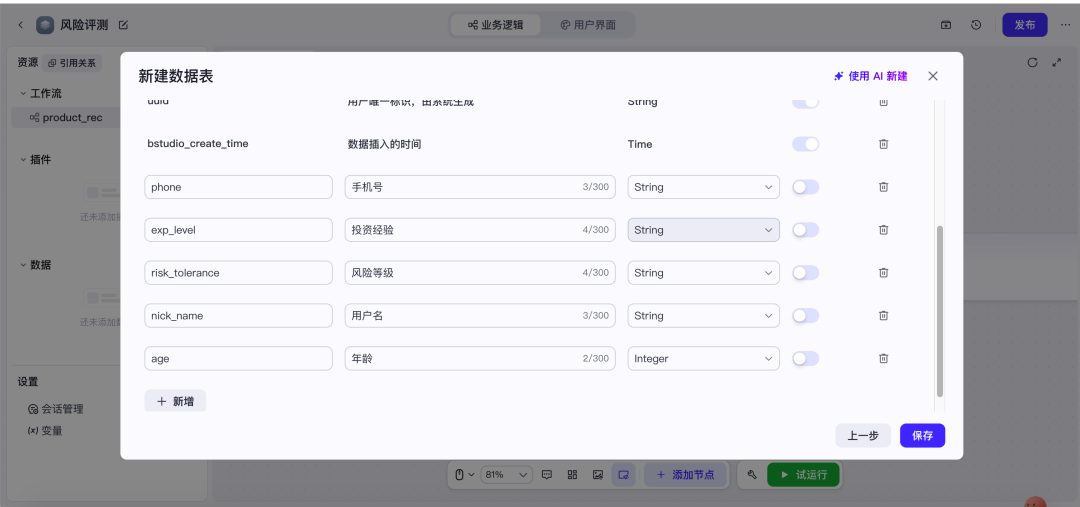This screenshot has width=1080, height=507.
Task: Click the comment icon in bottom toolbar
Action: click(547, 475)
